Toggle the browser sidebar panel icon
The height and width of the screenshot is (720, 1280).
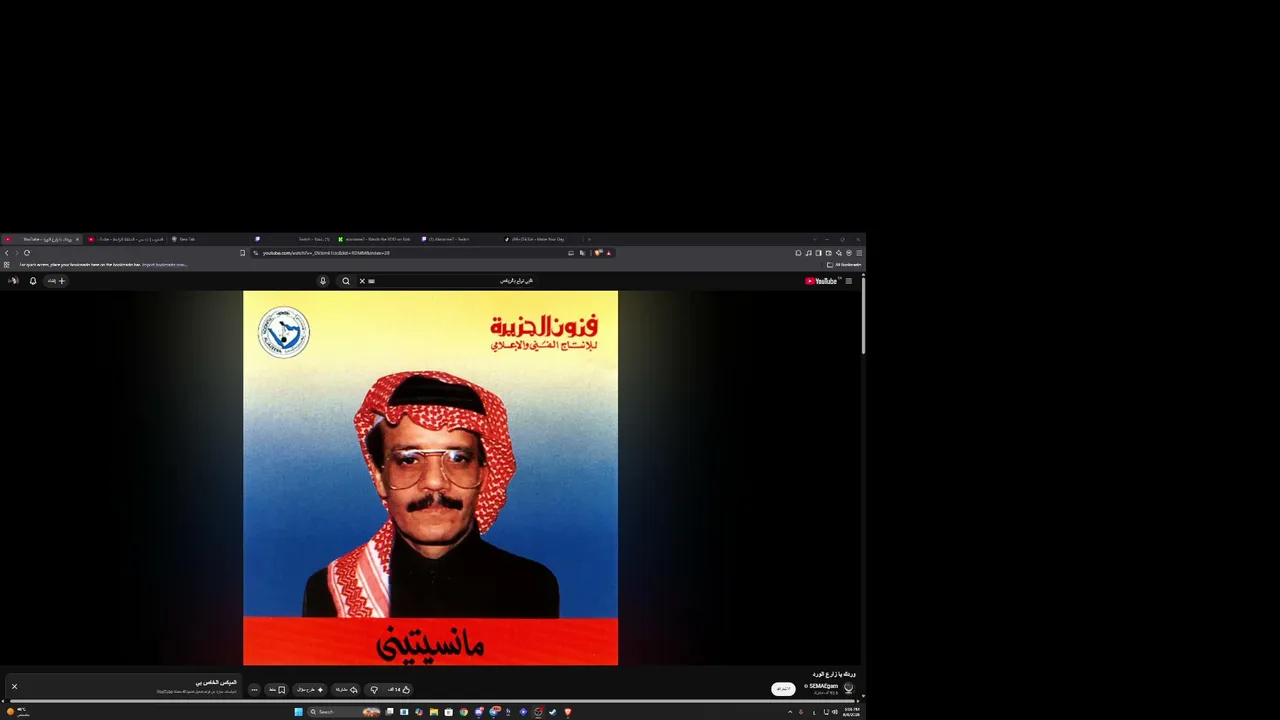tap(818, 253)
